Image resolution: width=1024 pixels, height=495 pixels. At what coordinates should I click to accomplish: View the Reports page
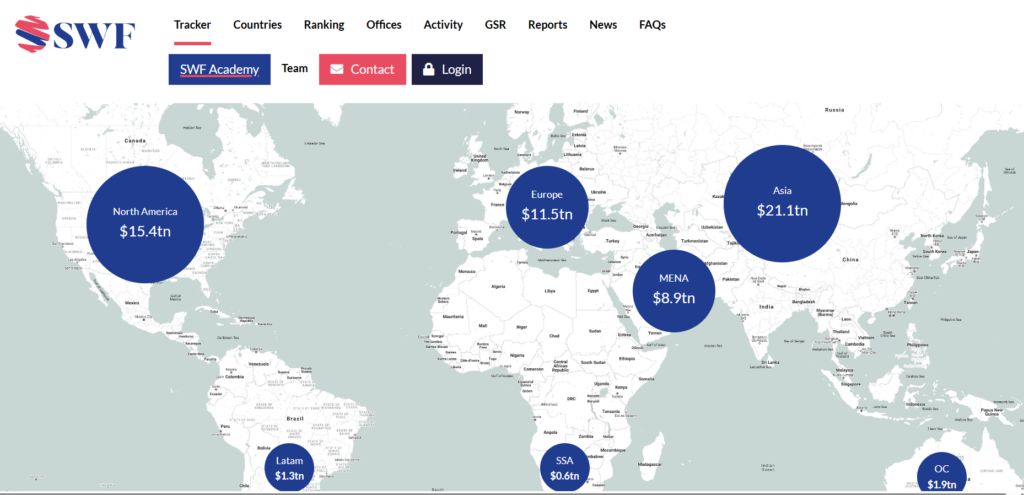click(x=547, y=25)
